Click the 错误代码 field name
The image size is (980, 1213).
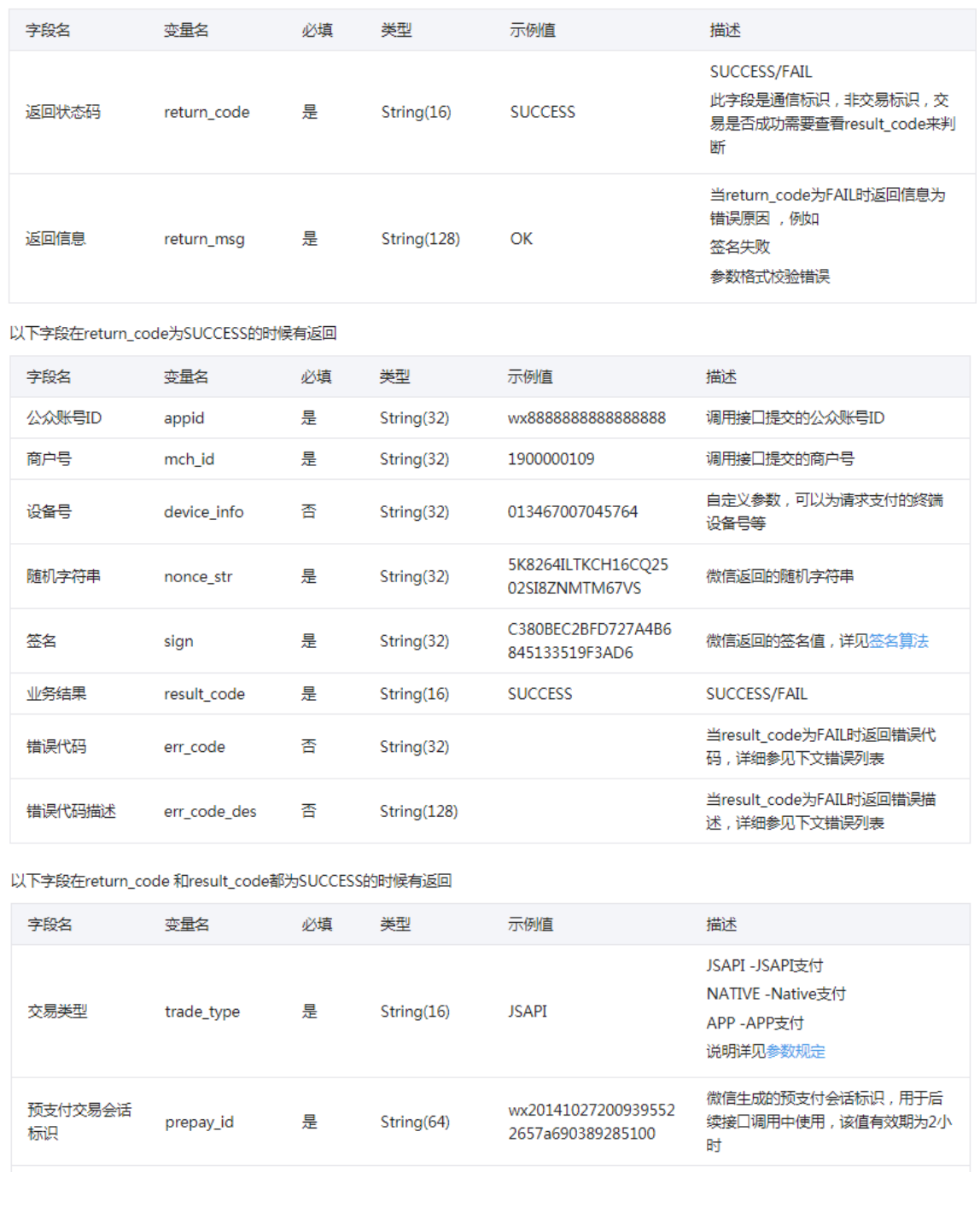tap(56, 747)
